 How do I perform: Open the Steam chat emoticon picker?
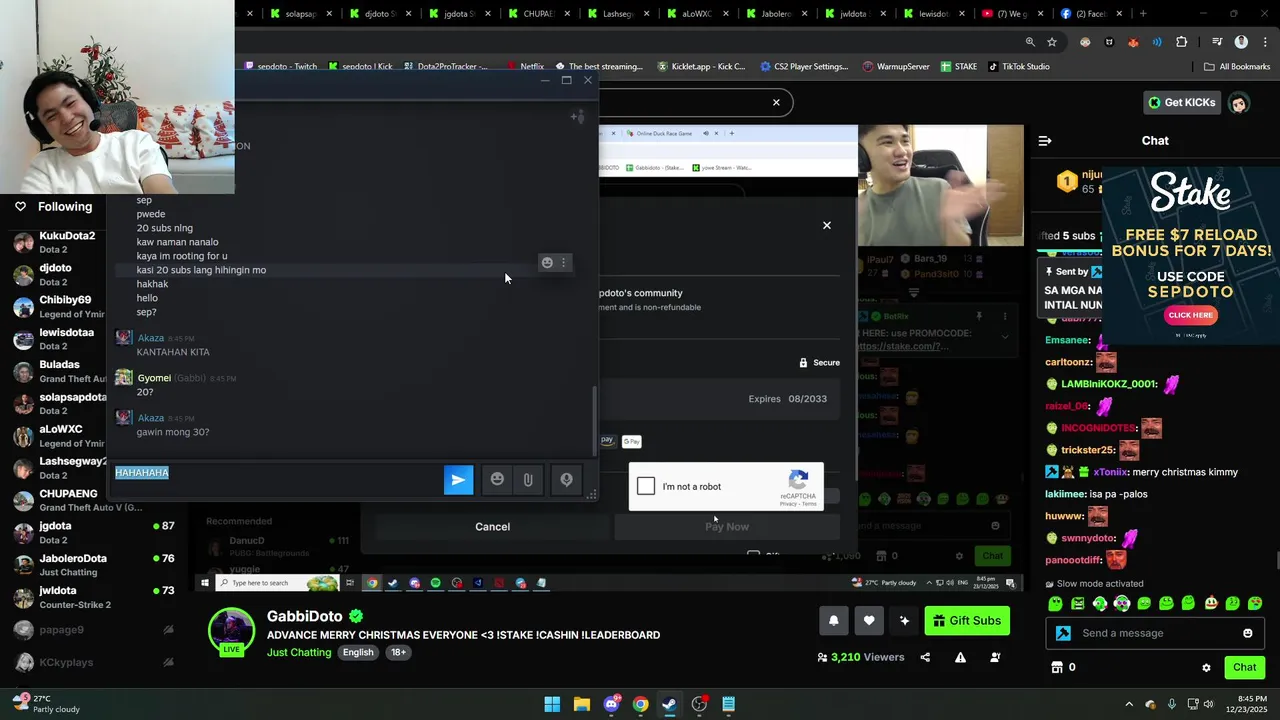coord(497,480)
